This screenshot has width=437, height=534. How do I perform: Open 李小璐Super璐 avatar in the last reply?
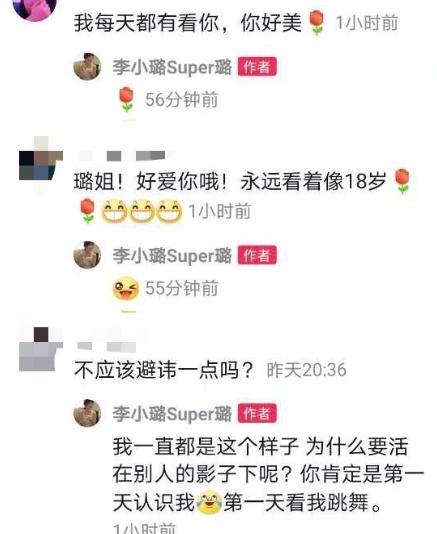[x=87, y=413]
